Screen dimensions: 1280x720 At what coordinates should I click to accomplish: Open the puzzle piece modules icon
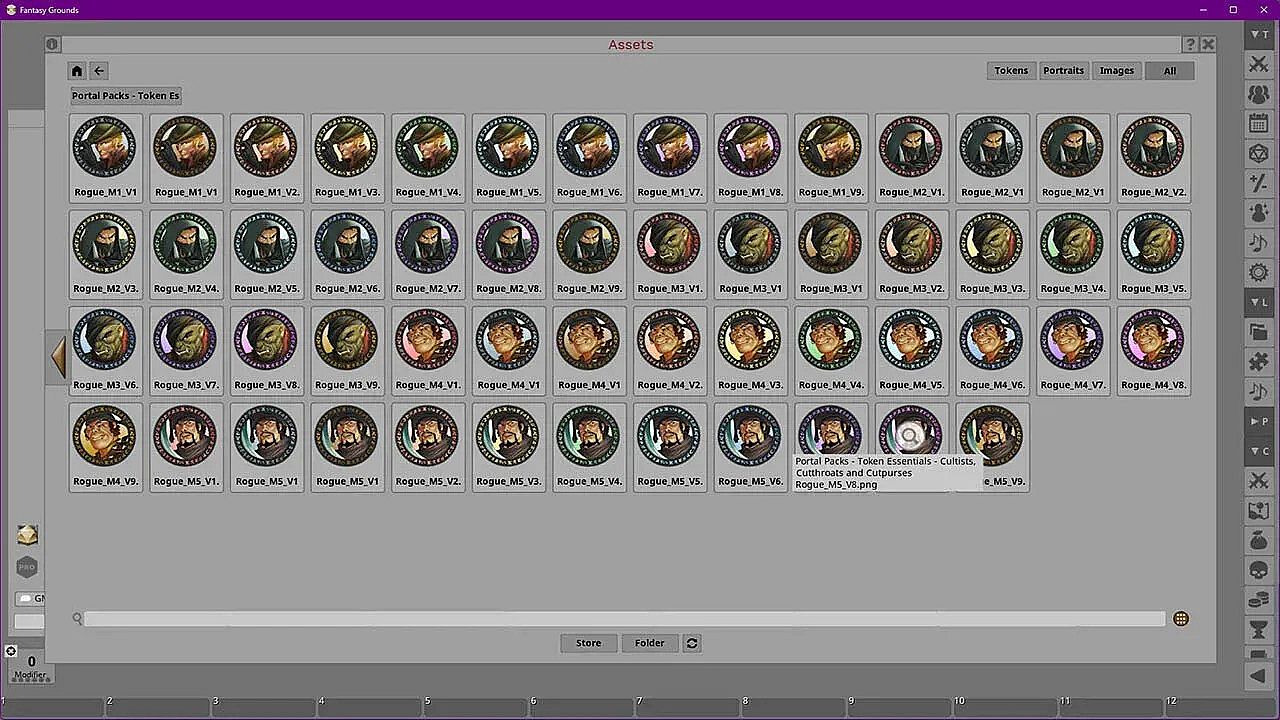(x=1259, y=361)
